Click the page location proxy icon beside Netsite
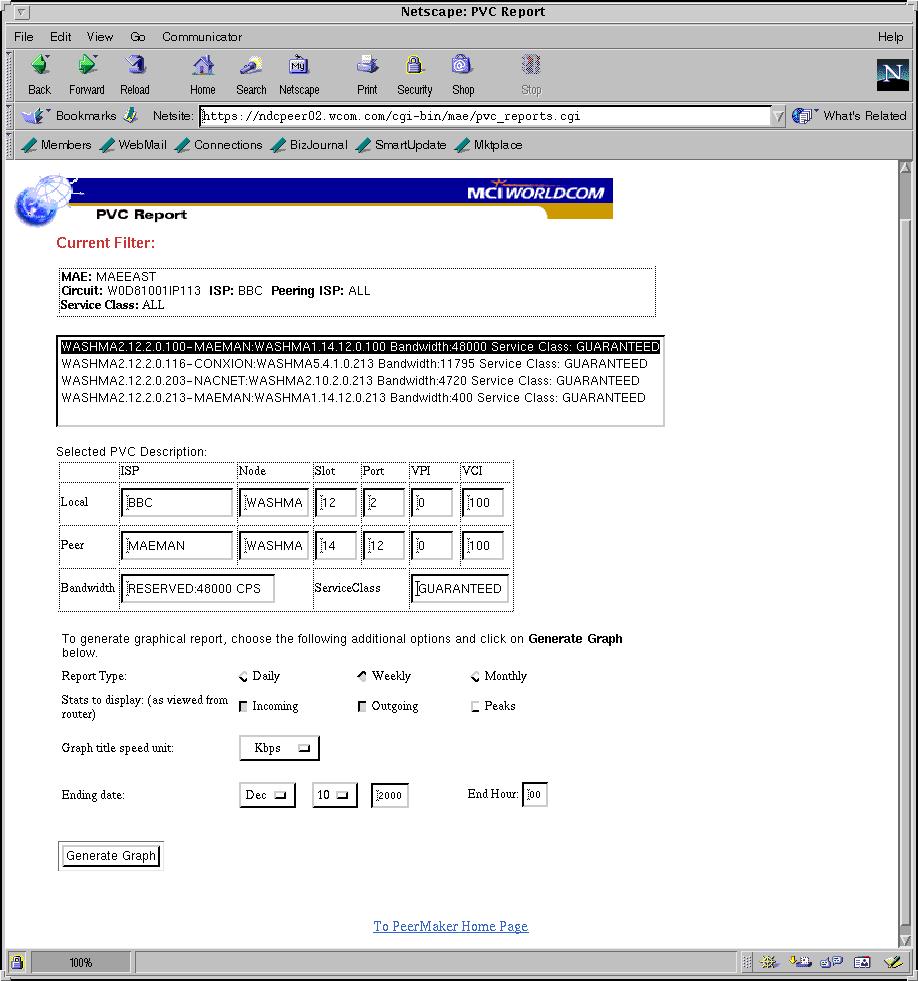The height and width of the screenshot is (981, 918). (x=130, y=116)
